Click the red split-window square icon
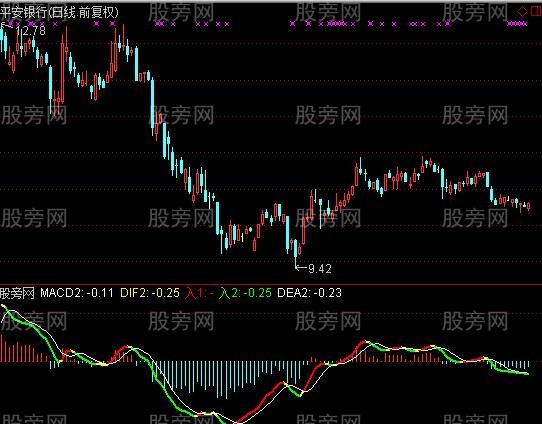The image size is (542, 424). pyautogui.click(x=536, y=12)
